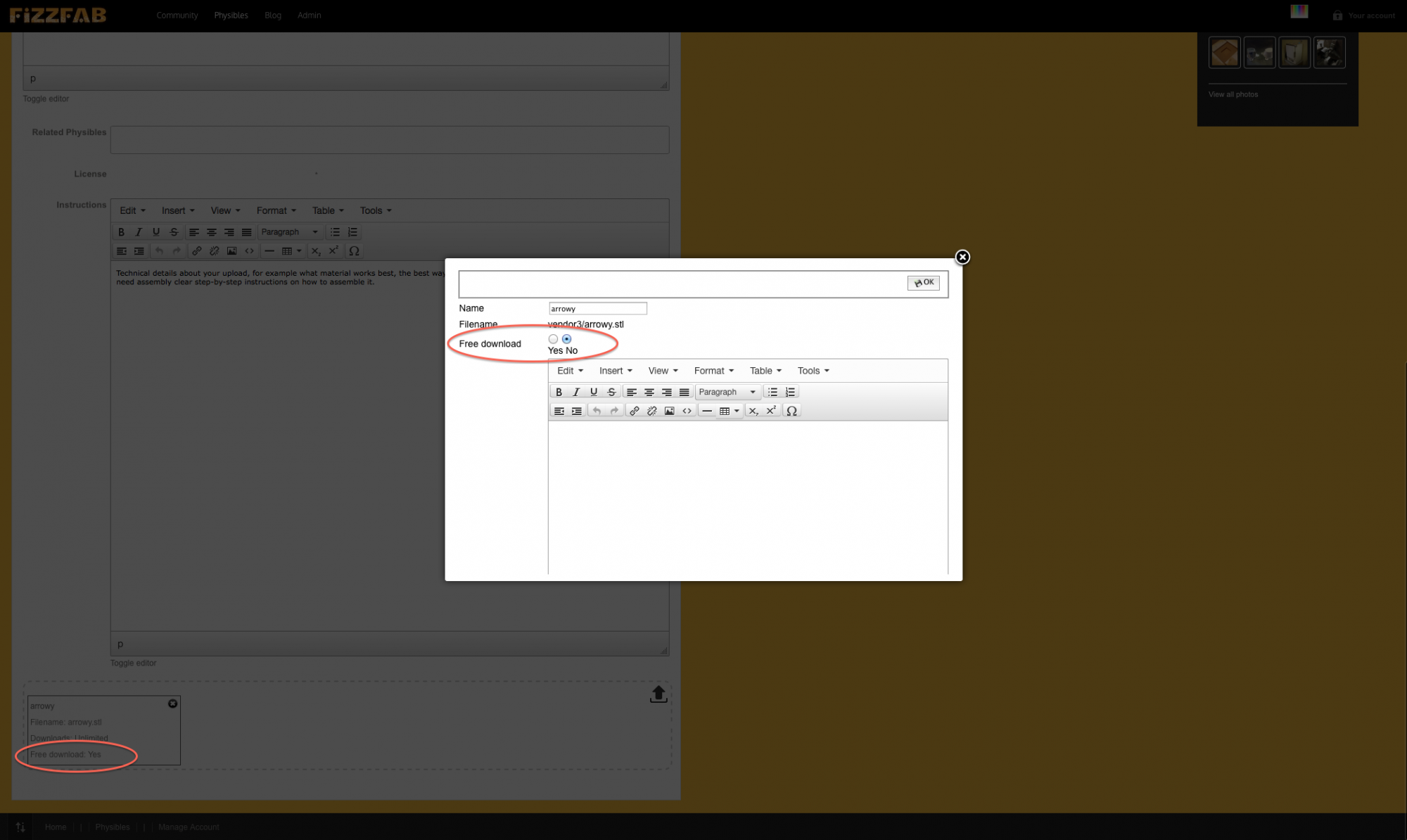1407x840 pixels.
Task: Select Yes radio for Free download
Action: click(553, 339)
